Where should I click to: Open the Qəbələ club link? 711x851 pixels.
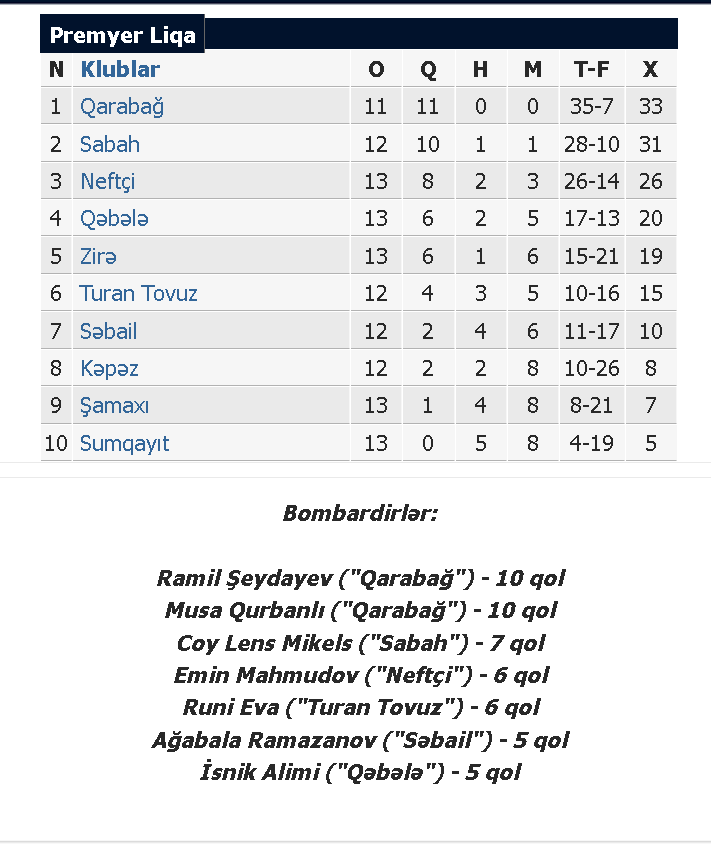coord(114,219)
